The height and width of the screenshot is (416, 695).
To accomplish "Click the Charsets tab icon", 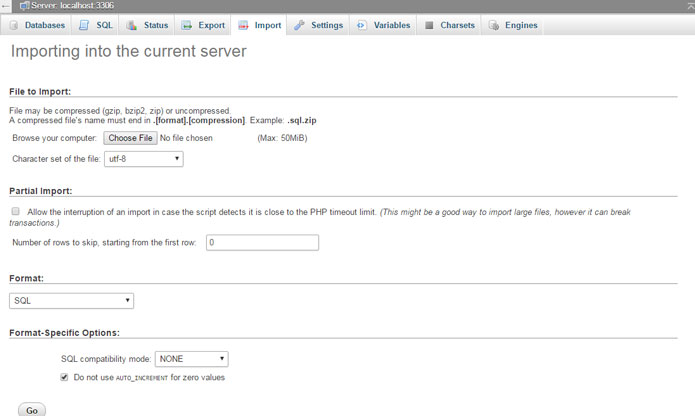I will click(429, 25).
